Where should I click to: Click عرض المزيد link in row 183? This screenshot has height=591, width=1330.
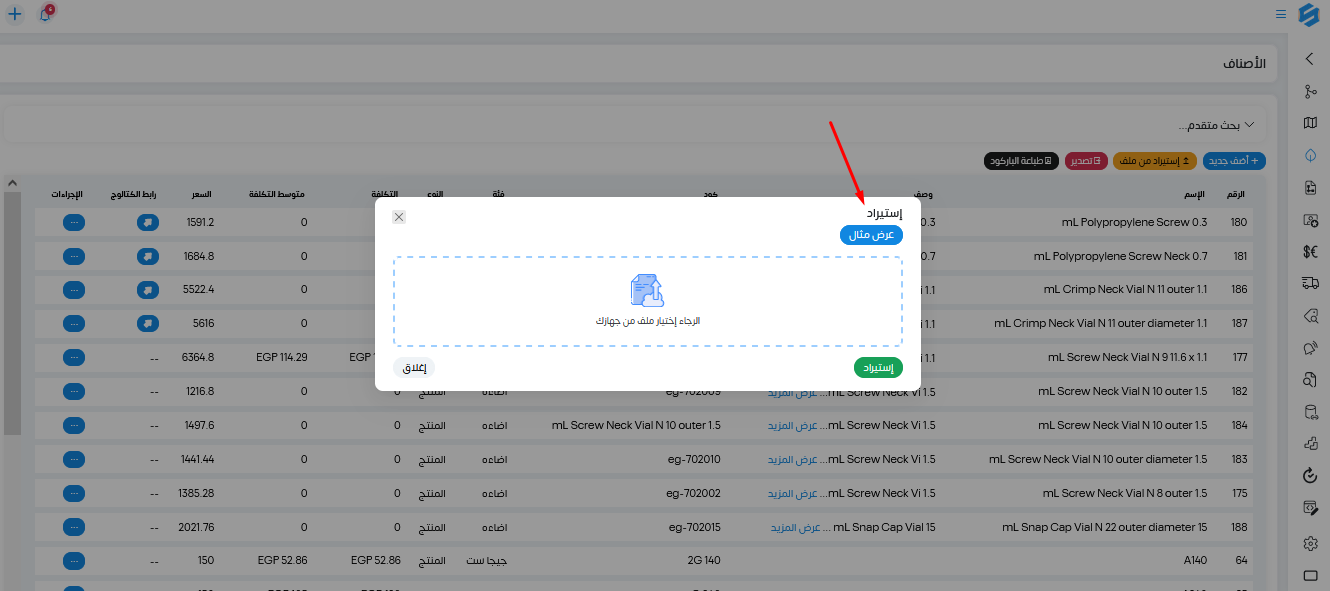point(793,459)
